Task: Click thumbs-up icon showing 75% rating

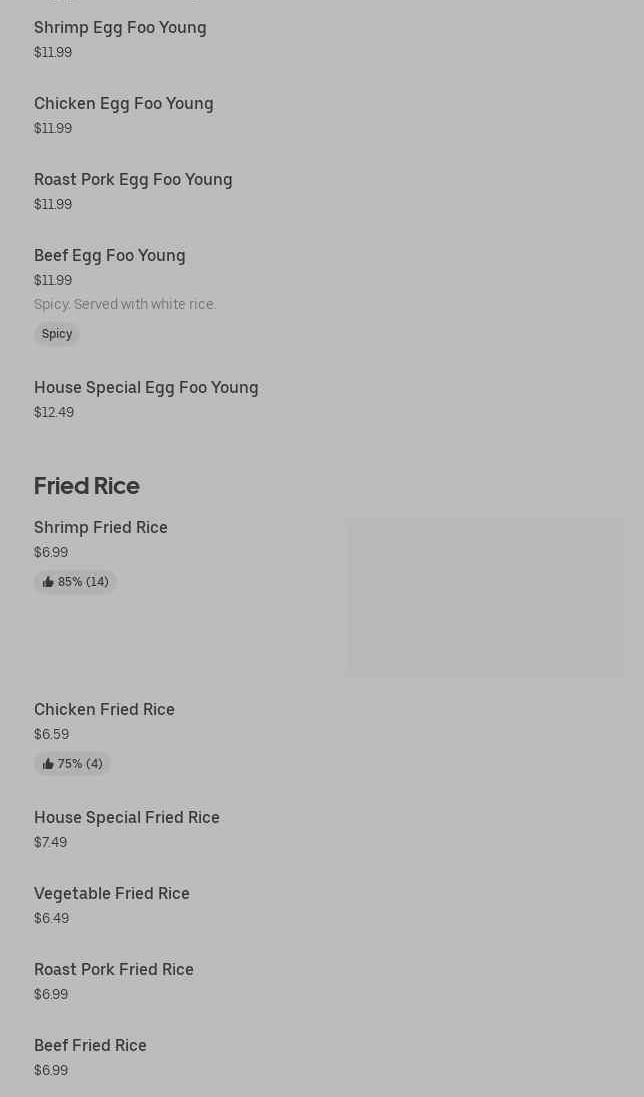Action: pos(48,763)
